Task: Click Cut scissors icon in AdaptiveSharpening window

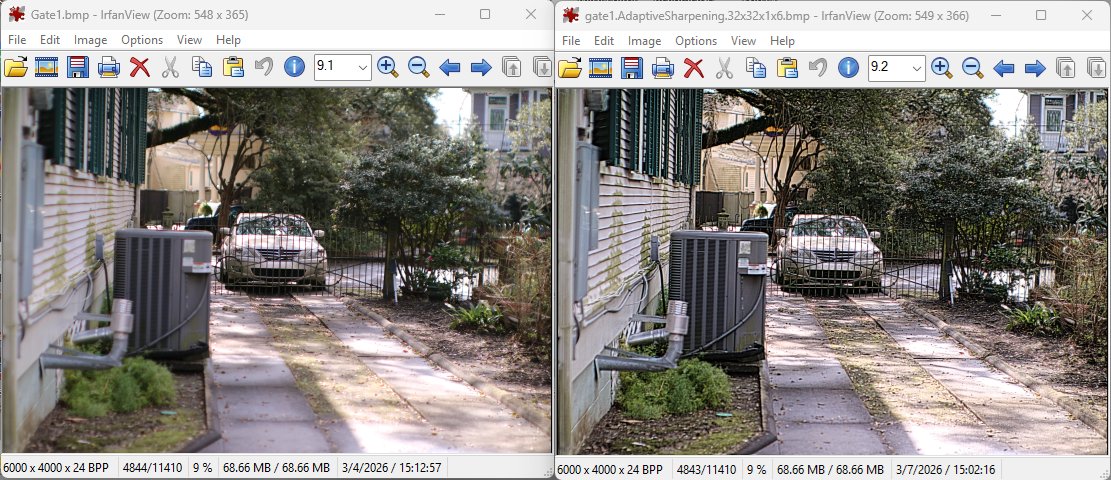Action: 724,67
